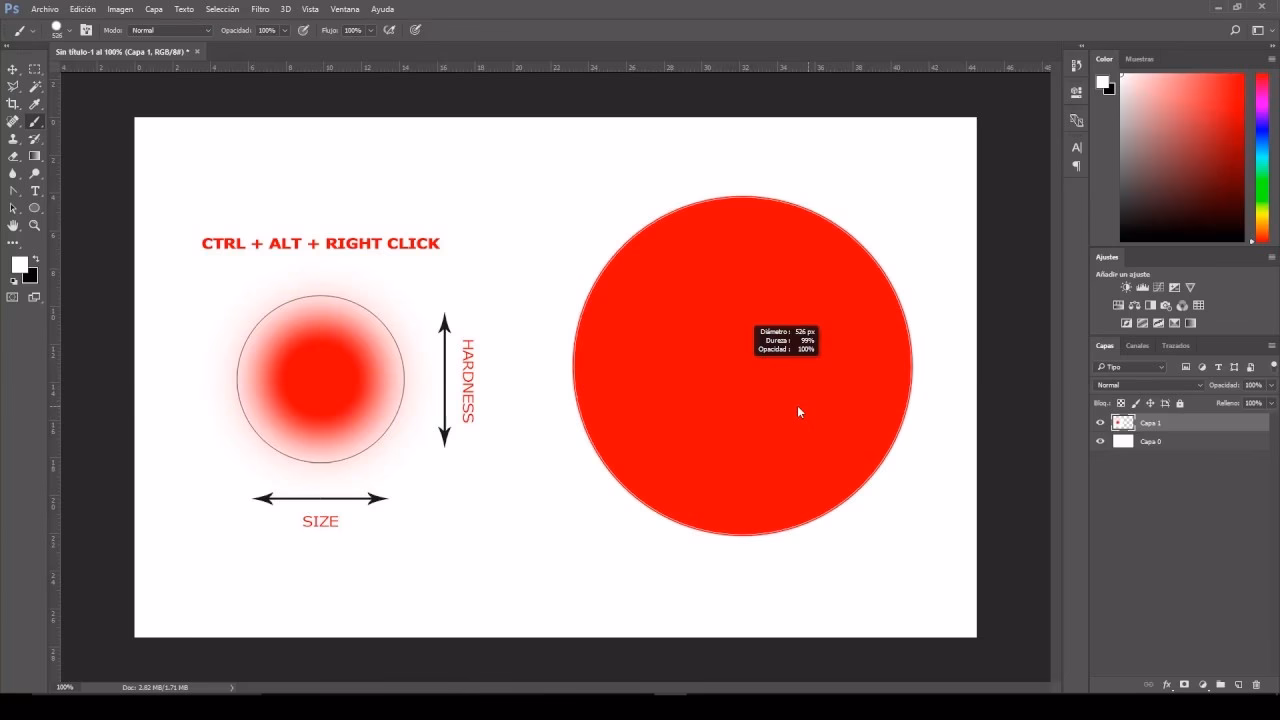Image resolution: width=1280 pixels, height=720 pixels.
Task: Activate the Crop tool
Action: (x=13, y=104)
